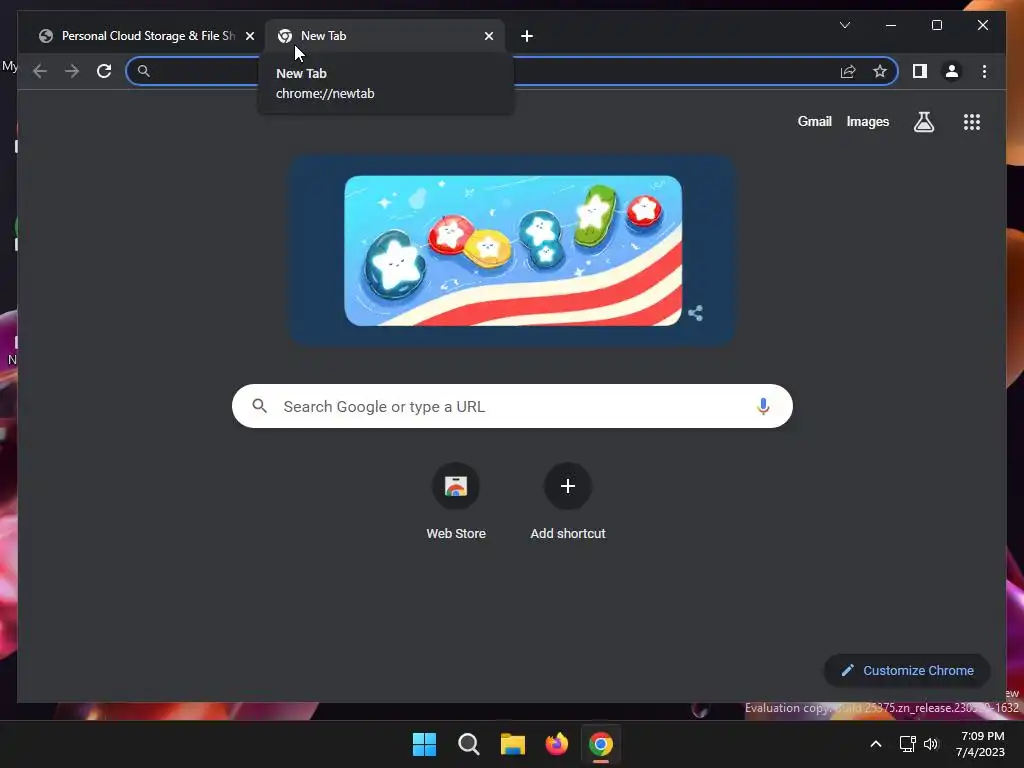This screenshot has height=768, width=1024.
Task: Share this page using the share icon
Action: pyautogui.click(x=848, y=71)
